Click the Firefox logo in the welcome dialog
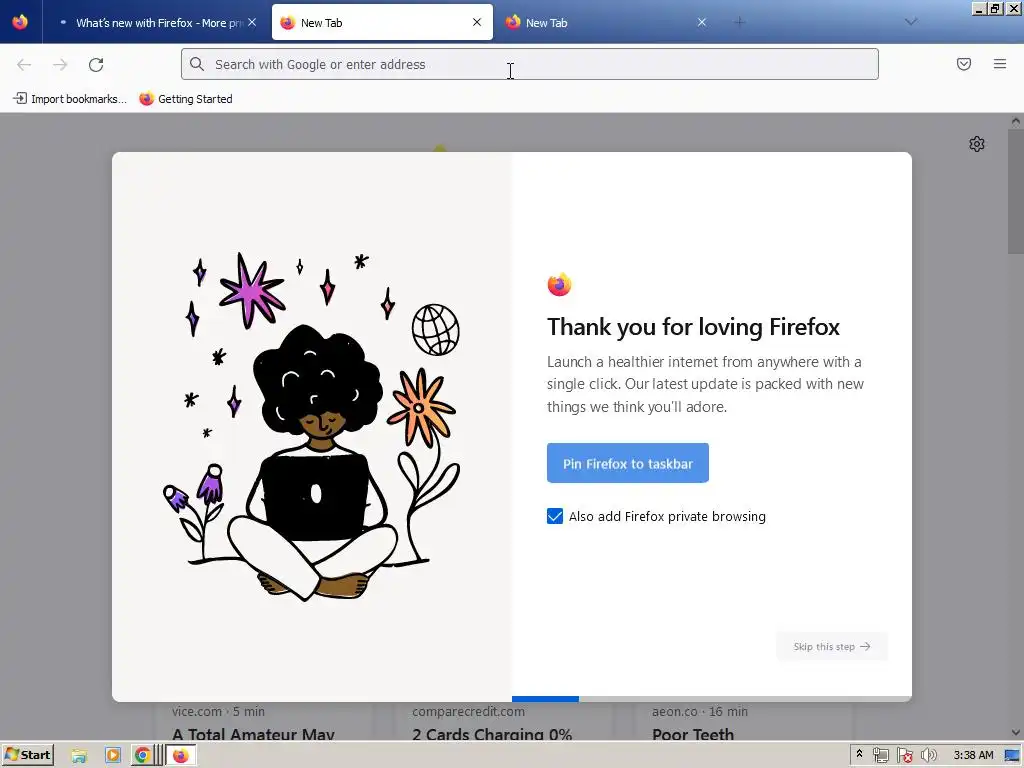This screenshot has height=768, width=1024. point(559,284)
